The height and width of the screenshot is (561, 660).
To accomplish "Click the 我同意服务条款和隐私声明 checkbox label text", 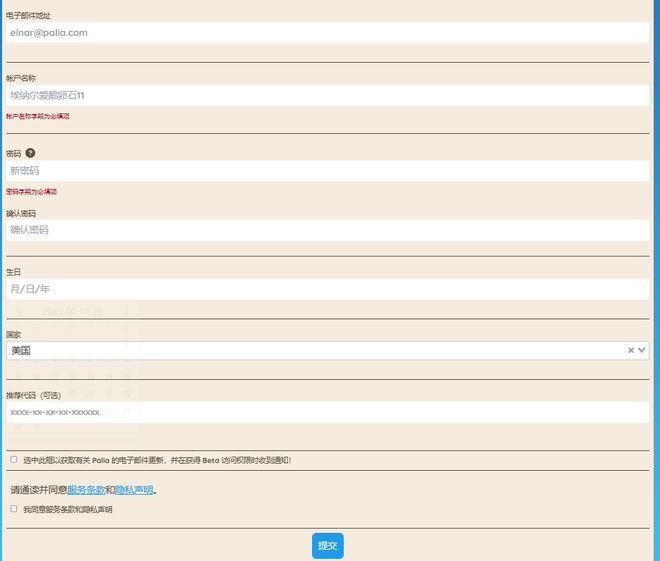I will click(68, 510).
